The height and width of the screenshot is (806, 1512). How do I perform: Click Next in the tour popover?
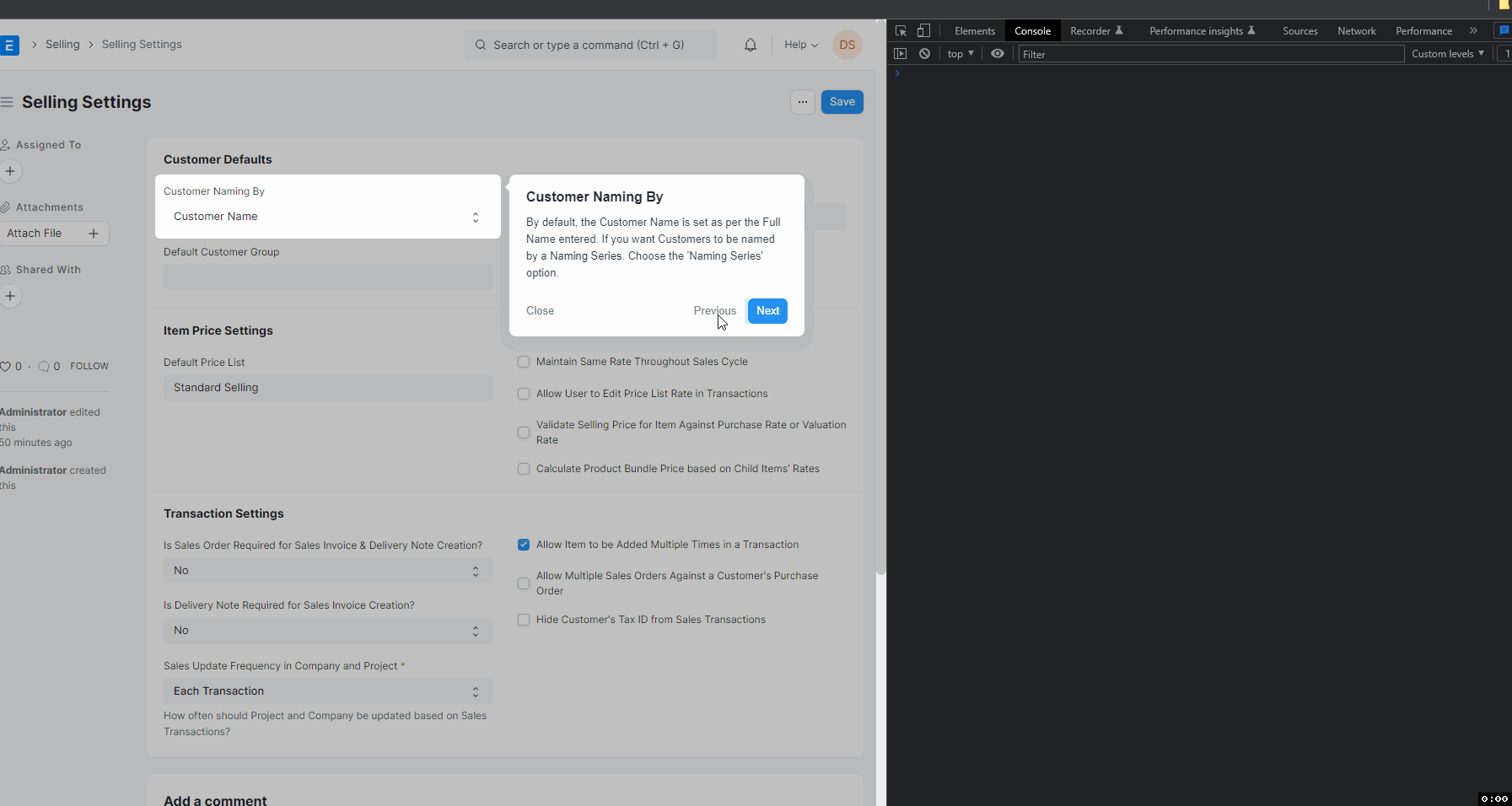point(767,311)
